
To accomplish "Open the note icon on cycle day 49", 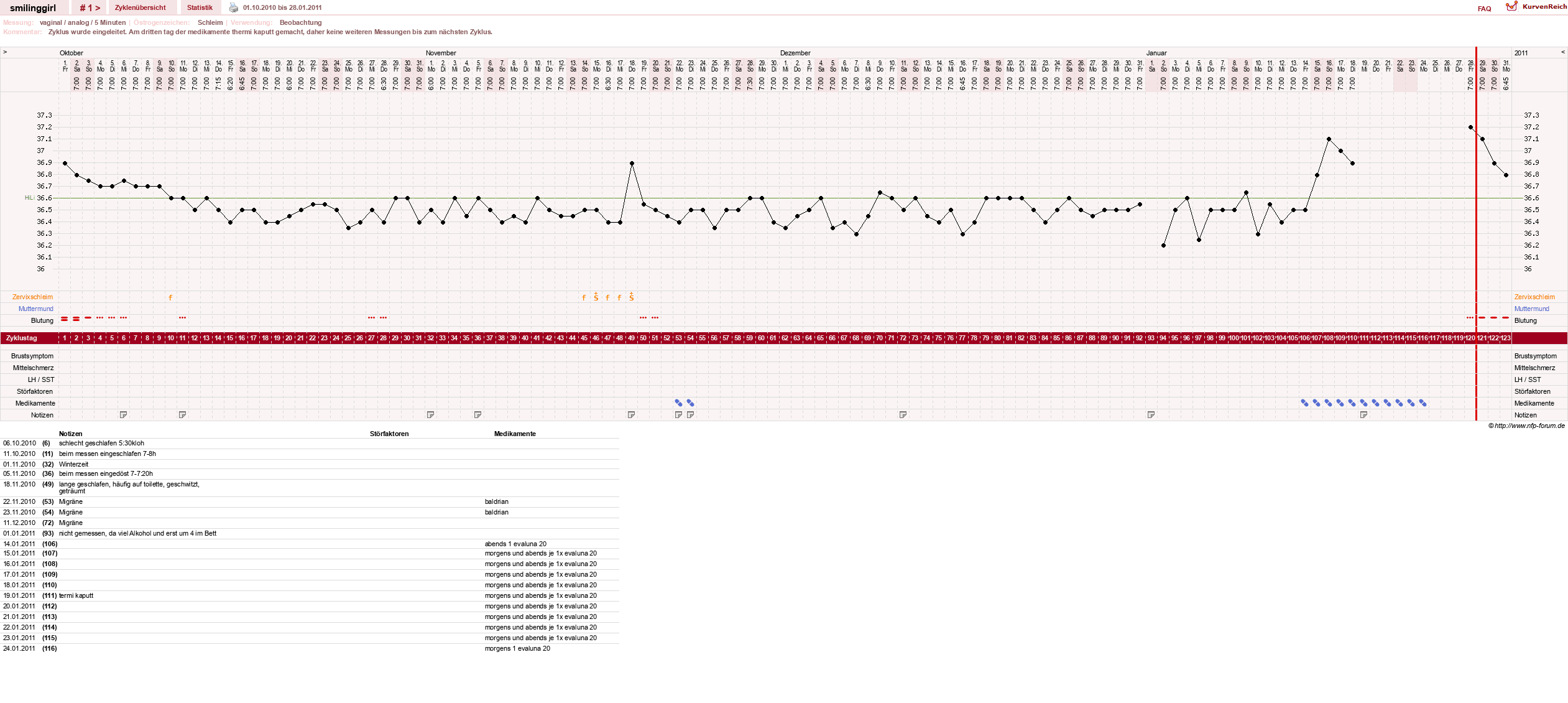I will (631, 415).
